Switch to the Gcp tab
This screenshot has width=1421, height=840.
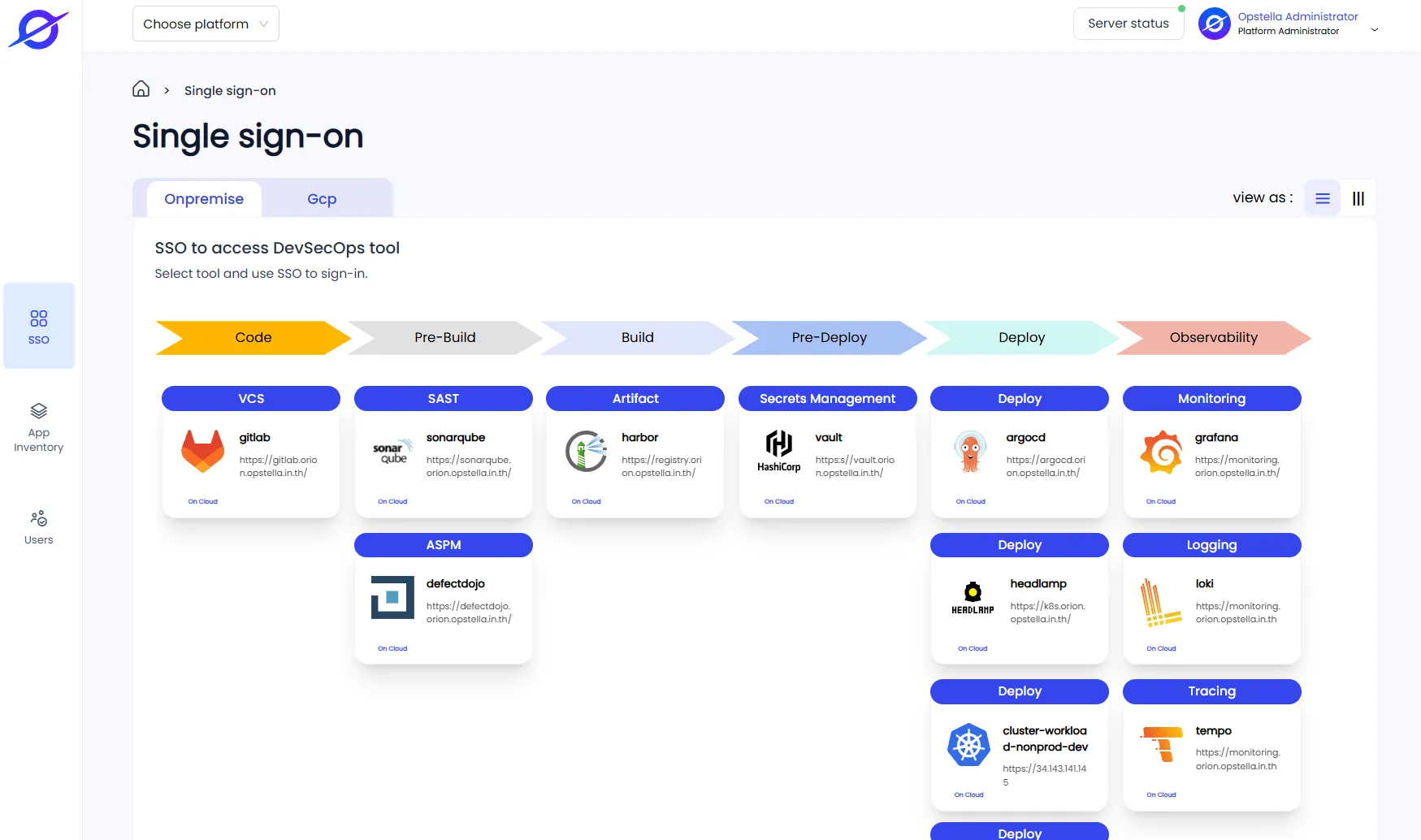coord(322,199)
